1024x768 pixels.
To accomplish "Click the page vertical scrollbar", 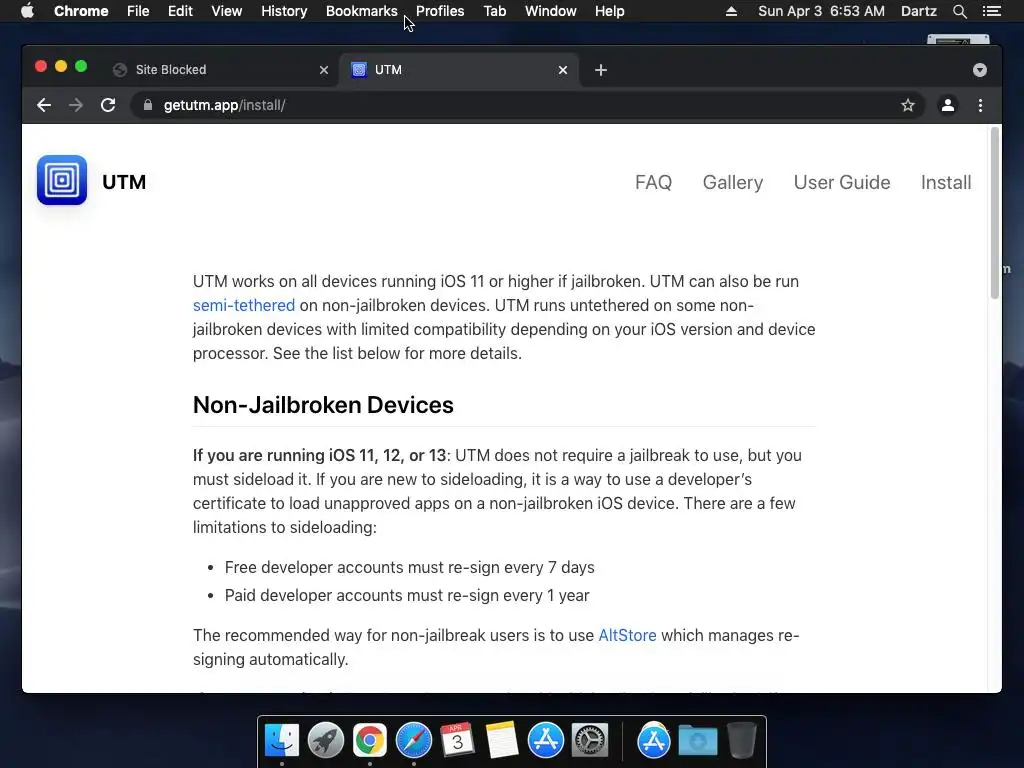I will (995, 214).
